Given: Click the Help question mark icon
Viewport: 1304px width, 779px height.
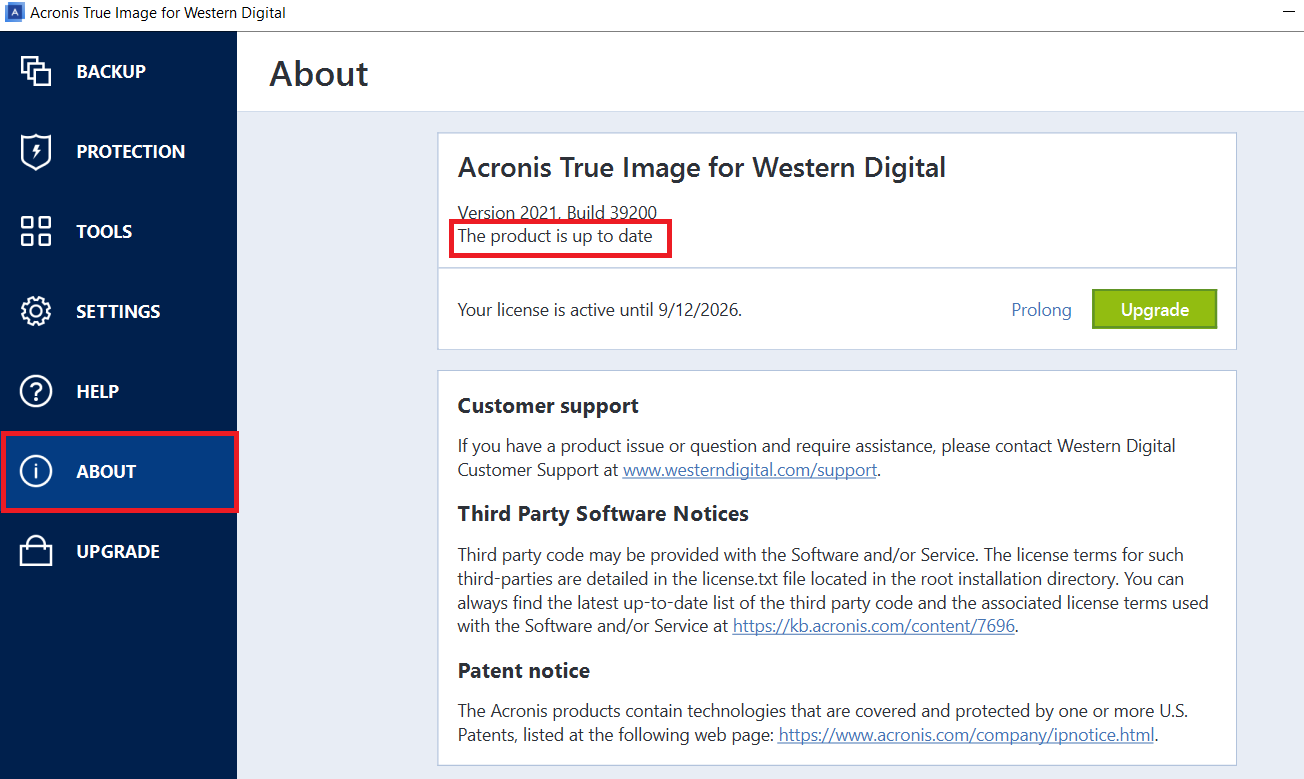Looking at the screenshot, I should (x=36, y=391).
